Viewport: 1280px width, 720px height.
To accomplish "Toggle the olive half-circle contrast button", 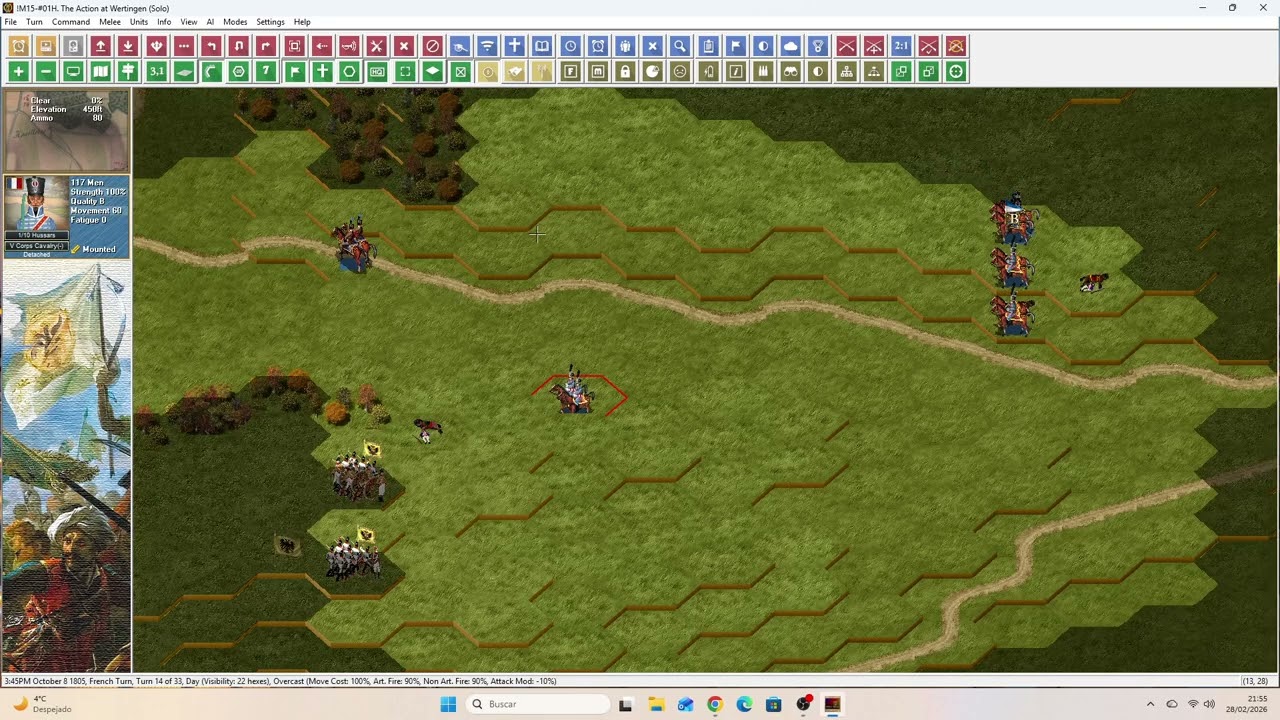I will 818,72.
